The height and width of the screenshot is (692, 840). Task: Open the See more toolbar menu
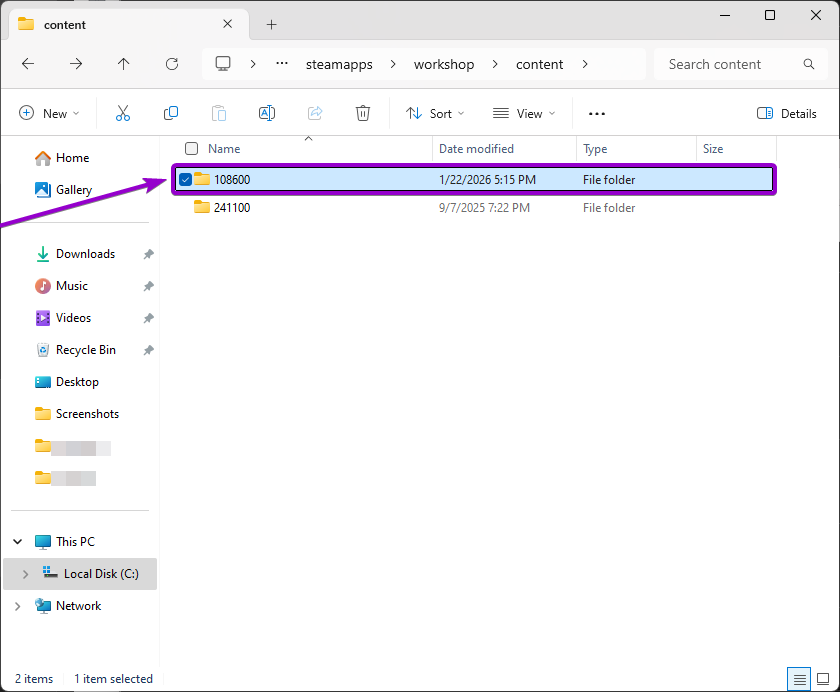(x=597, y=113)
